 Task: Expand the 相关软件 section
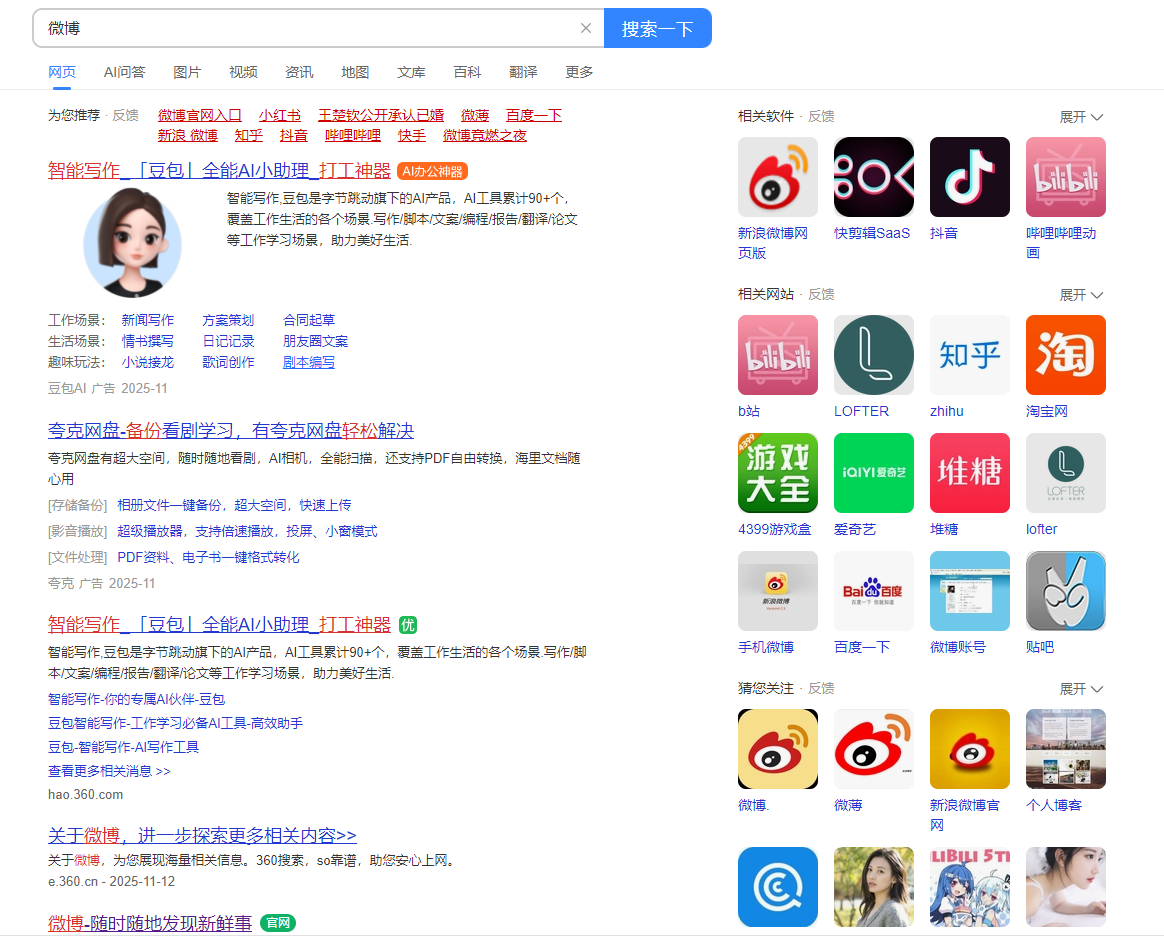[1081, 117]
